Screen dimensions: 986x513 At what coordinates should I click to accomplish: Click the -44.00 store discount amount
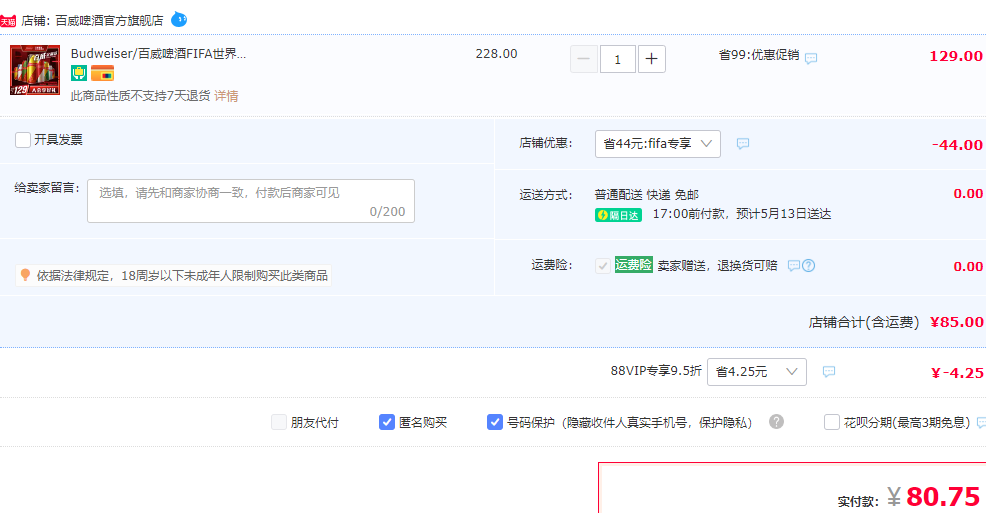[957, 145]
